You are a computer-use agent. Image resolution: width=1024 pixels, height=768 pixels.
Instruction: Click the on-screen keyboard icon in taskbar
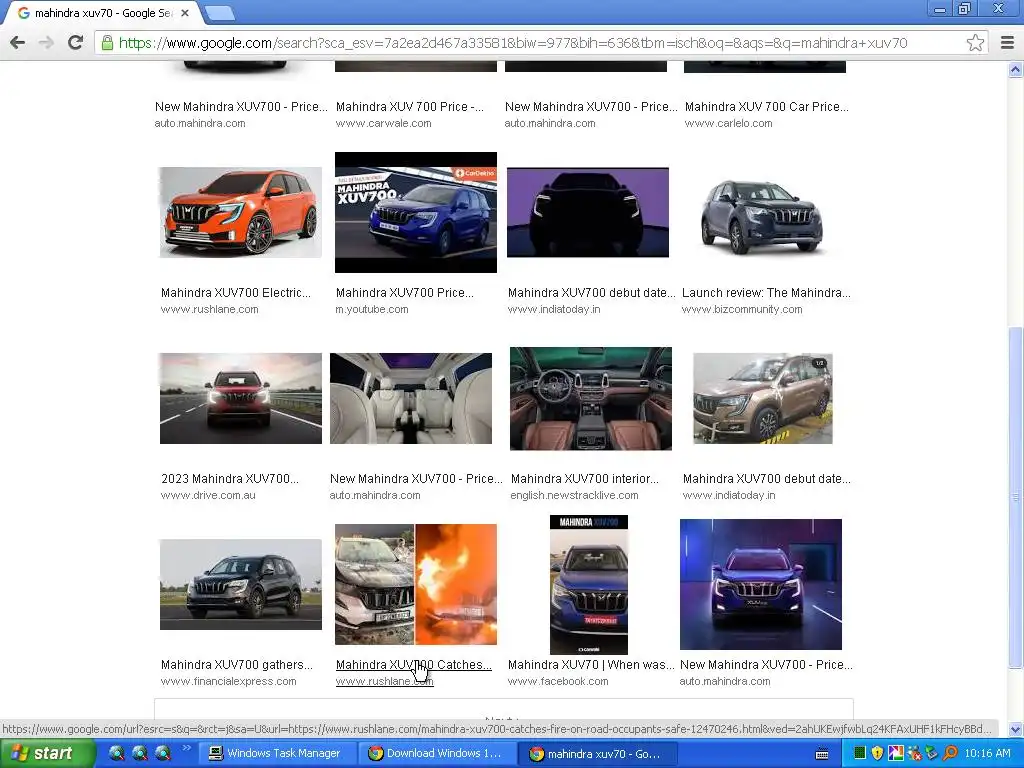tap(822, 754)
